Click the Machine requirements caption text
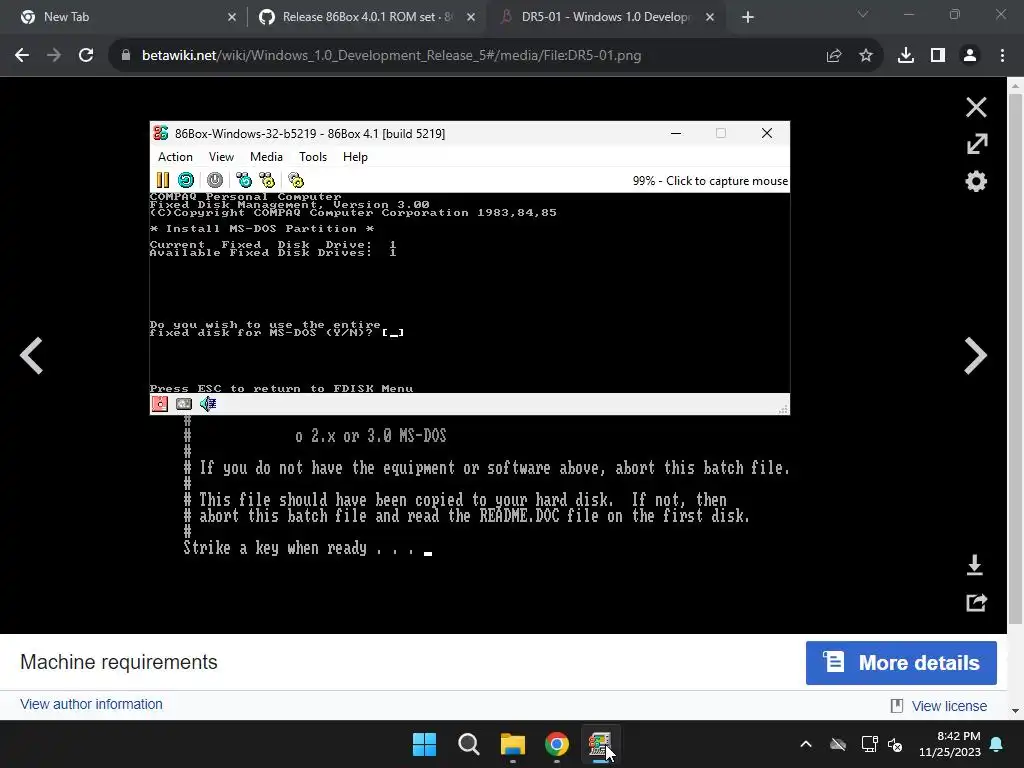Viewport: 1024px width, 768px height. click(119, 662)
